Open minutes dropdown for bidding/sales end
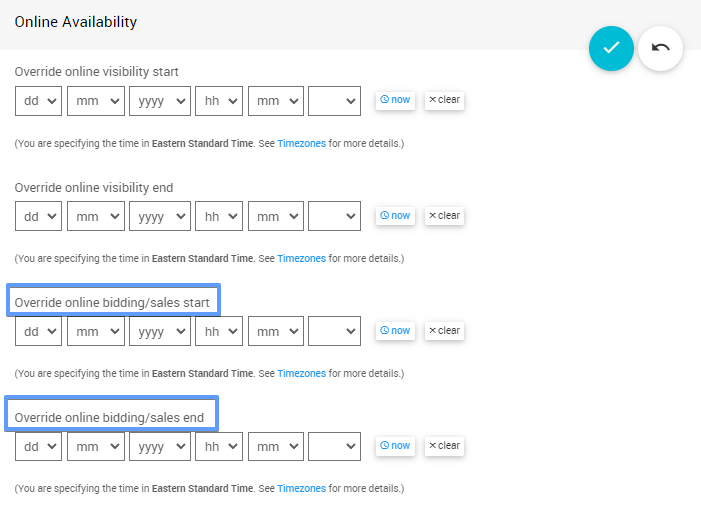This screenshot has height=512, width=701. tap(275, 446)
